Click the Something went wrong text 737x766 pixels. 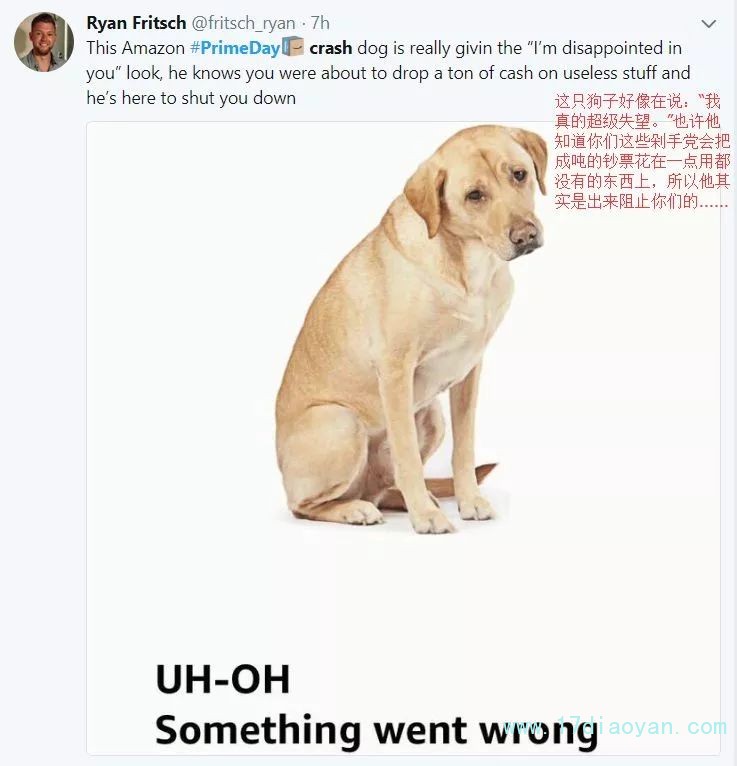(376, 731)
